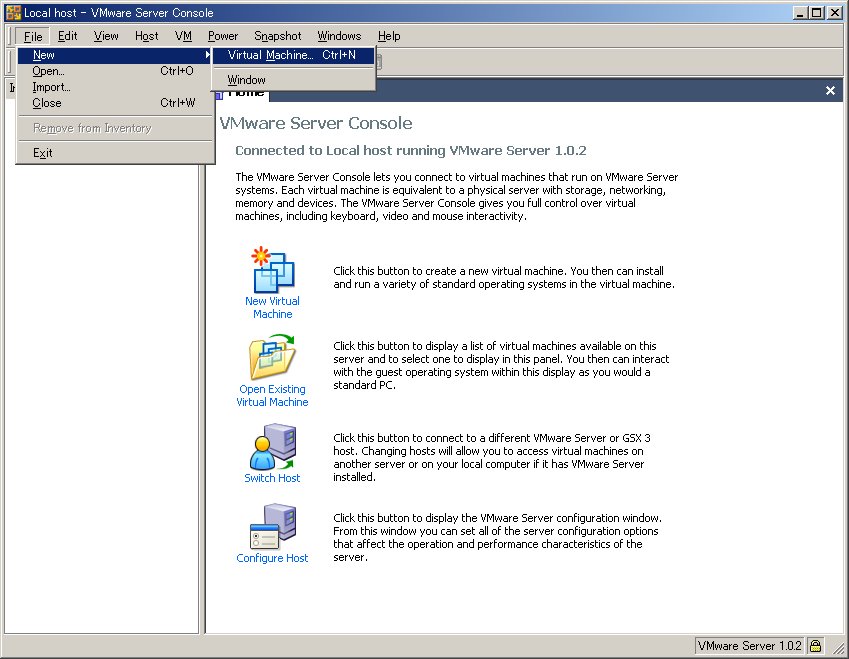Open the VM menu
Image resolution: width=849 pixels, height=659 pixels.
coord(184,36)
